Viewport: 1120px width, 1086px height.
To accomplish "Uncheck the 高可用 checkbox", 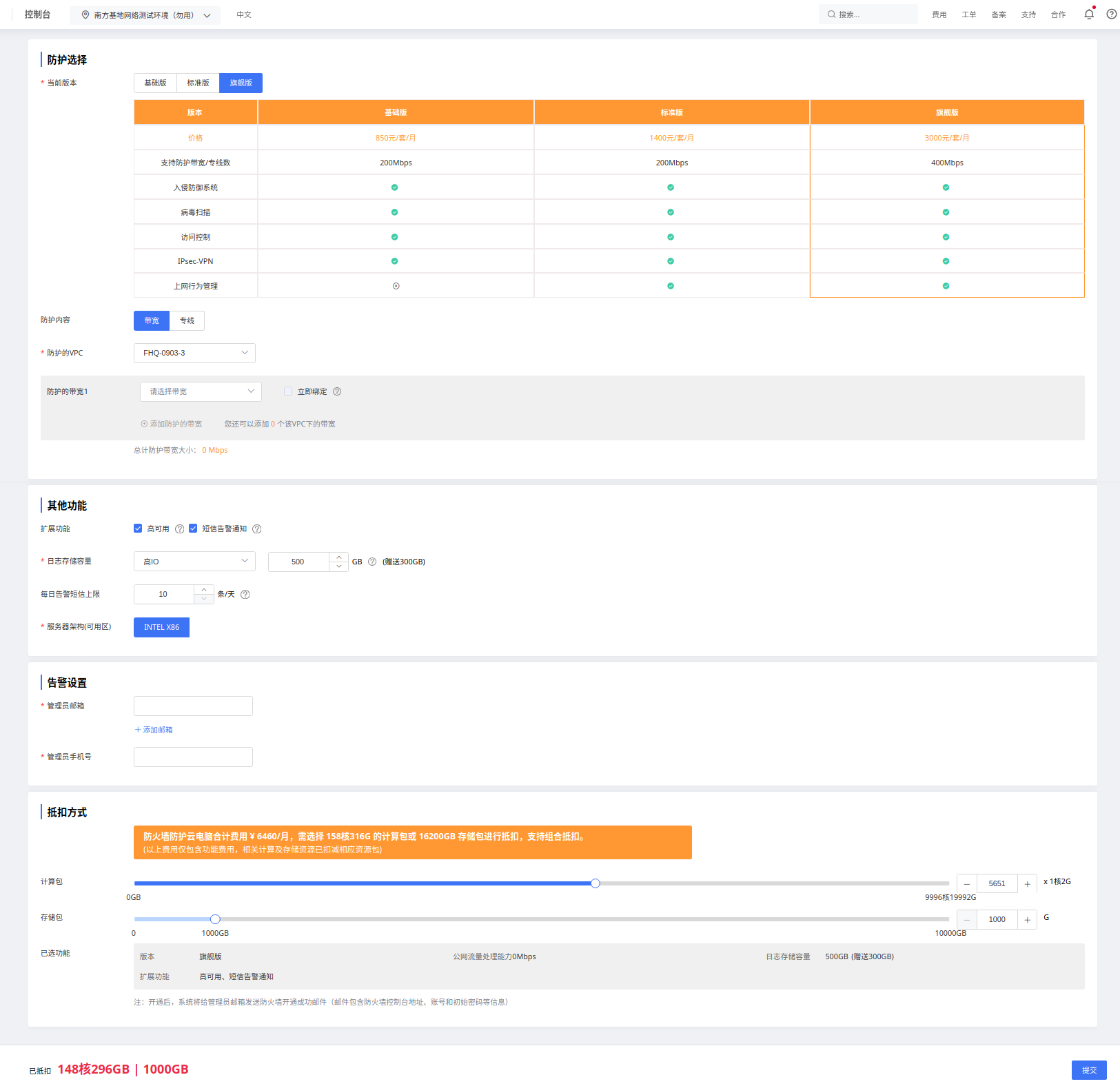I will coord(138,529).
